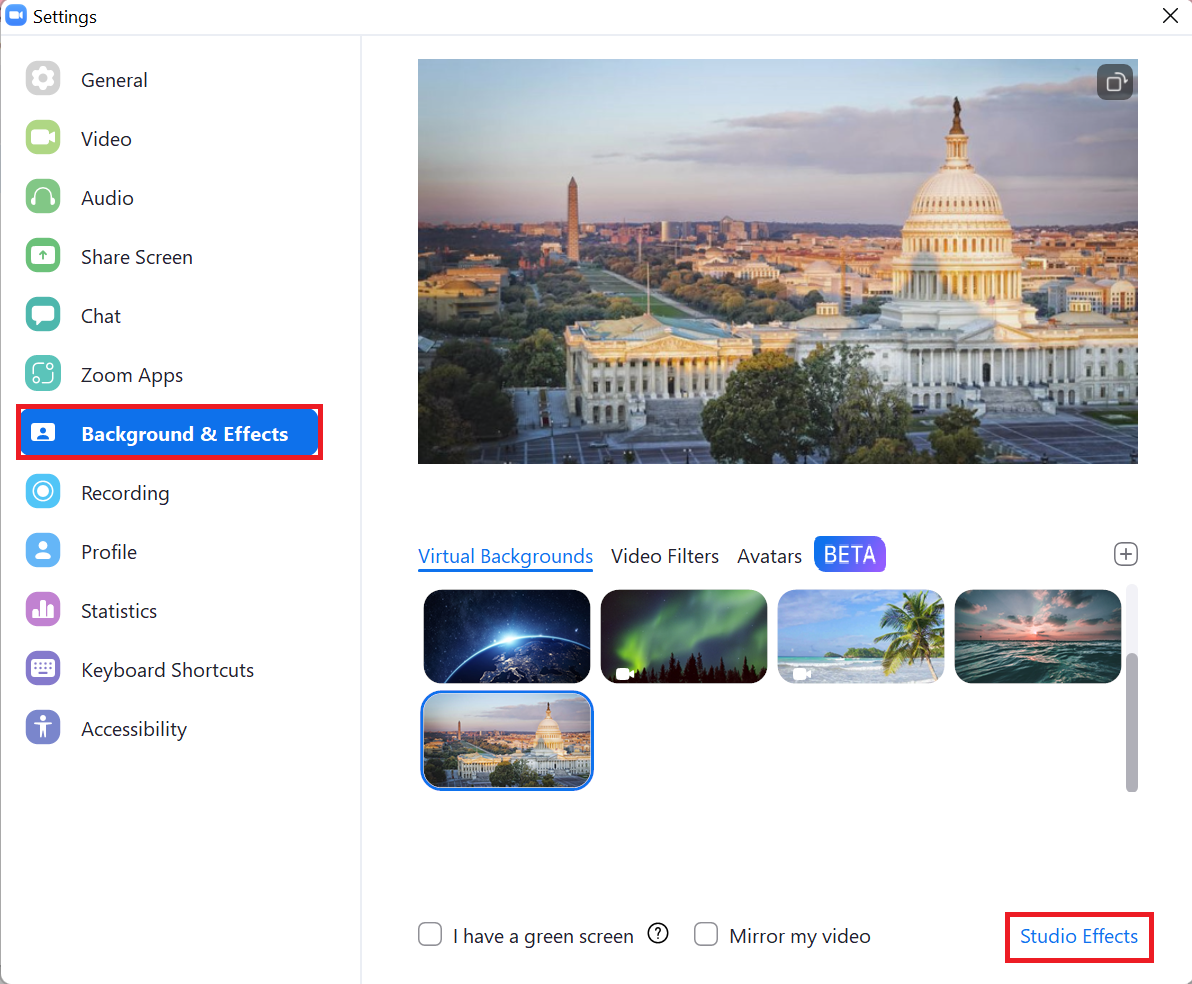Select the Keyboard Shortcuts menu item

click(169, 669)
